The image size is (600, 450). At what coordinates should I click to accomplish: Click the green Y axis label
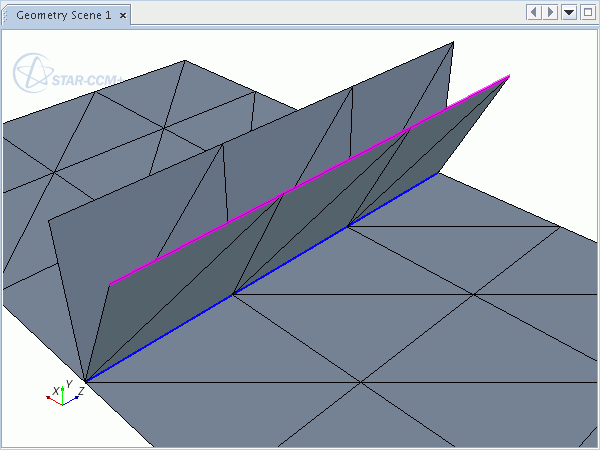(x=67, y=384)
